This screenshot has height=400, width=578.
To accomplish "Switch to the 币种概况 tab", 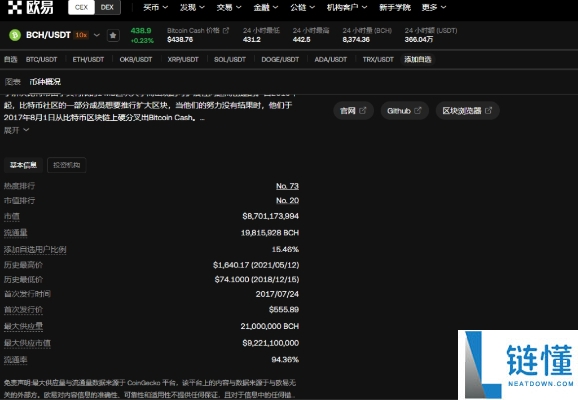I will [45, 81].
